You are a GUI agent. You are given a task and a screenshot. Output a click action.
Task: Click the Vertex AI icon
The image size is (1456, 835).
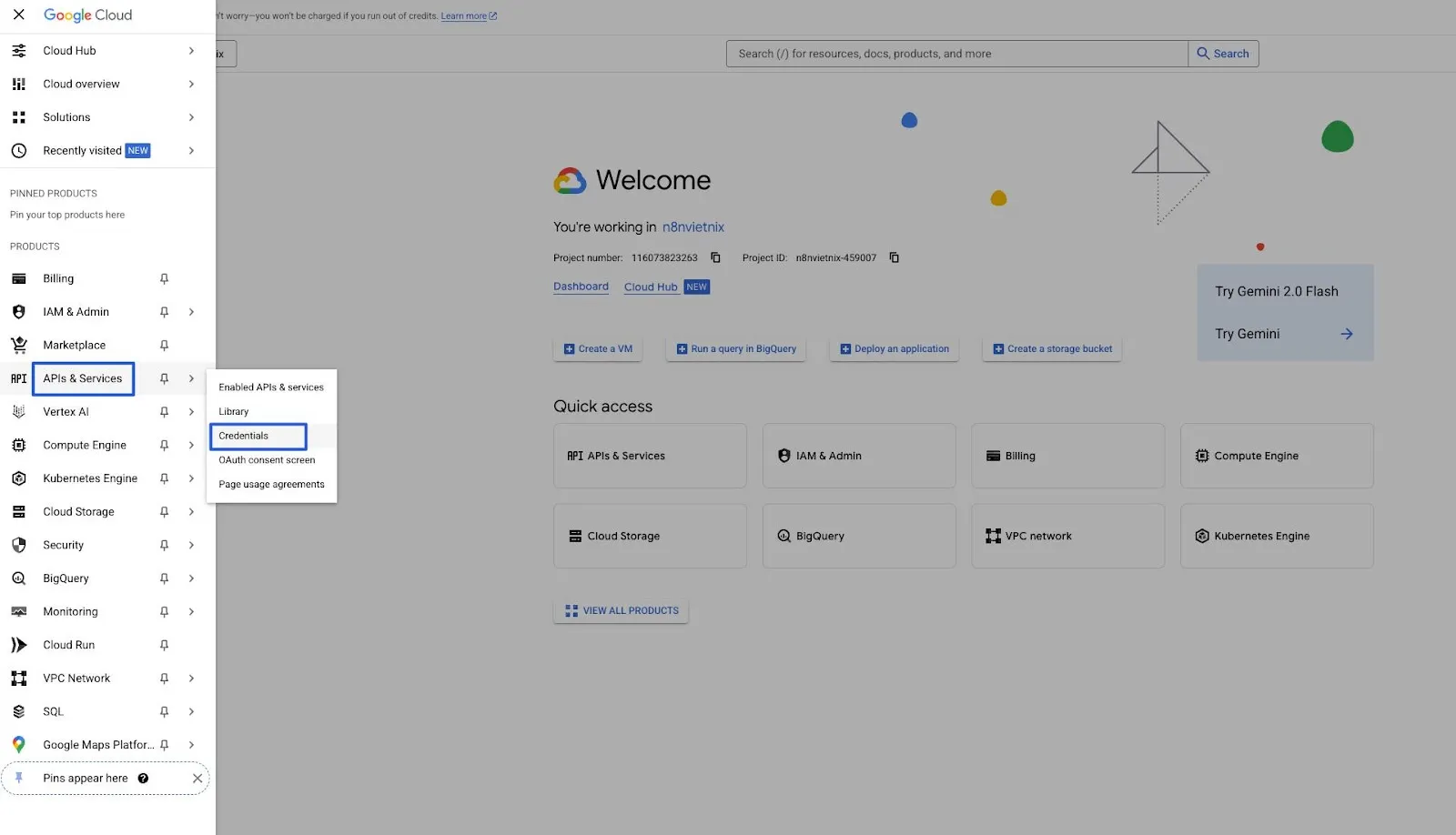pos(18,412)
